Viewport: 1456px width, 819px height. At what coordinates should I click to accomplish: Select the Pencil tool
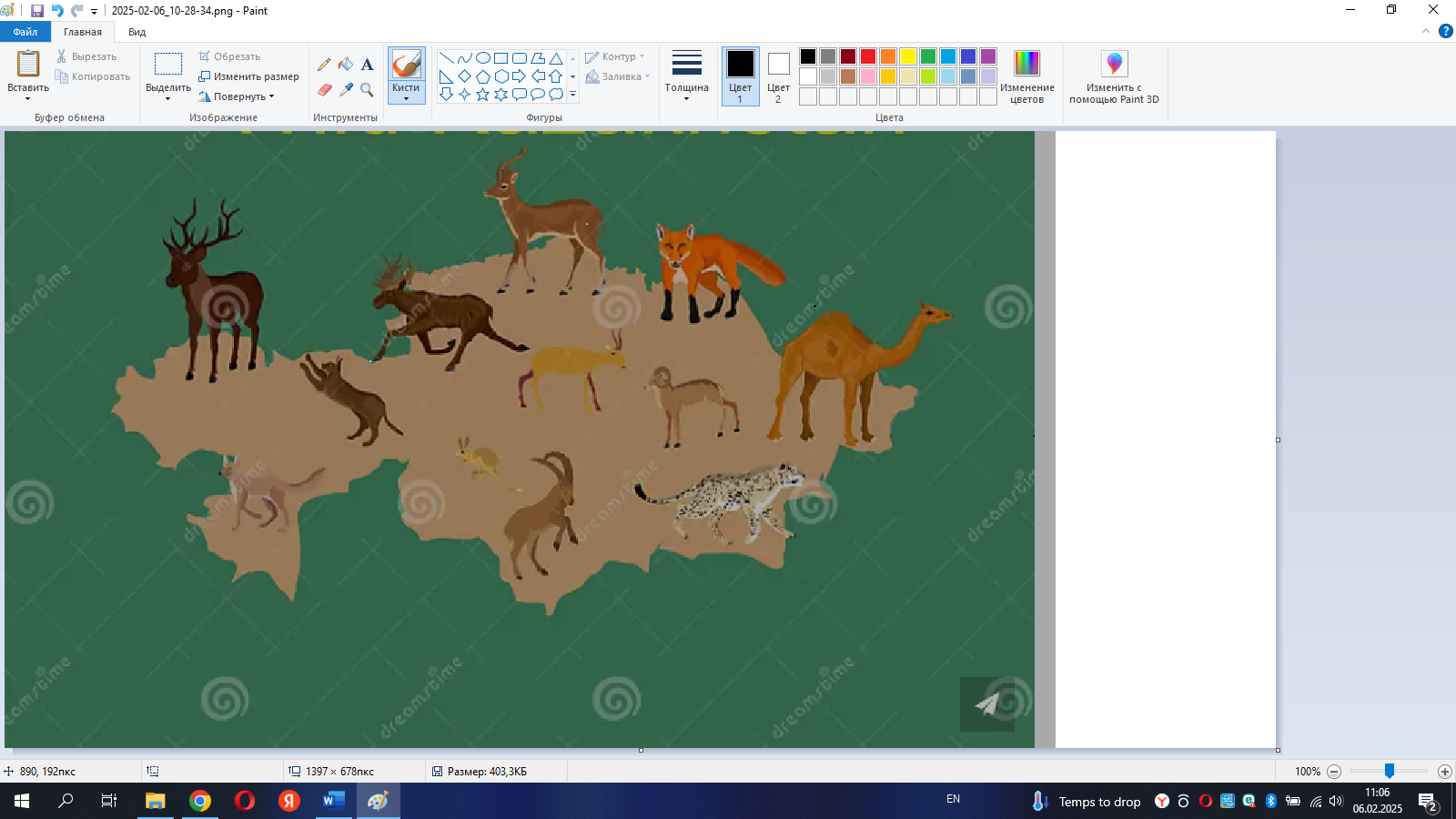(x=324, y=65)
